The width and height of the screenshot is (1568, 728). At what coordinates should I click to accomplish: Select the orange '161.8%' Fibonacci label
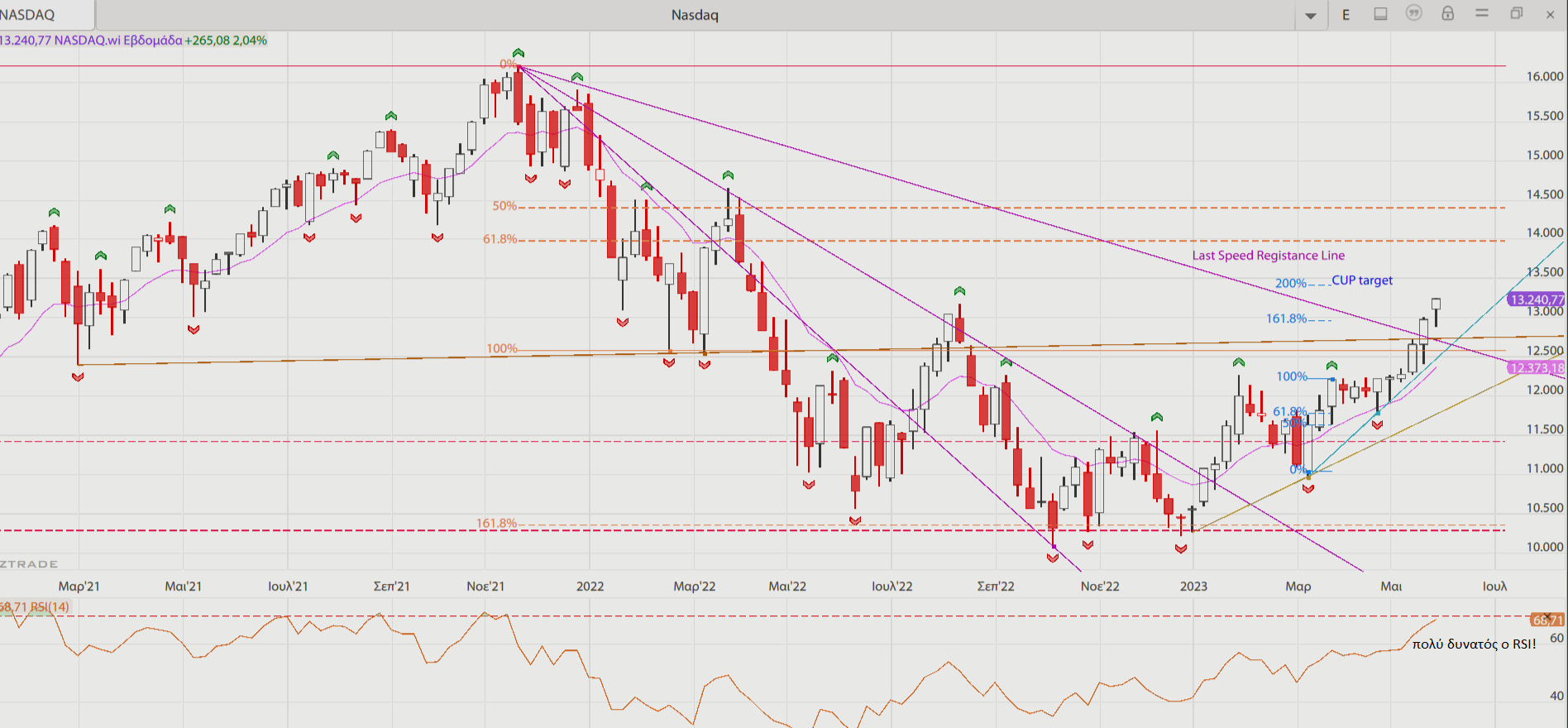coord(496,523)
